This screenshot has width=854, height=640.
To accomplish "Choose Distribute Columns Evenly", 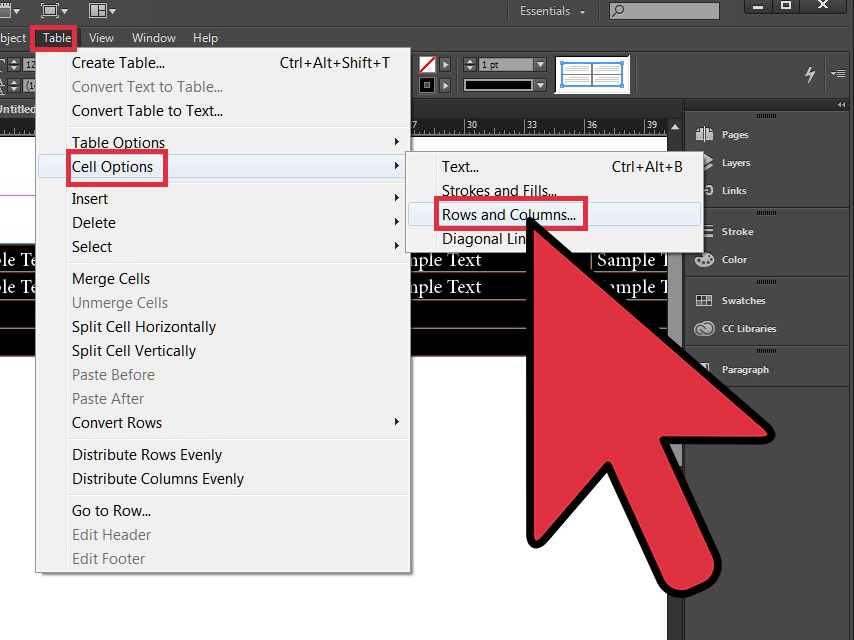I will coord(223,478).
